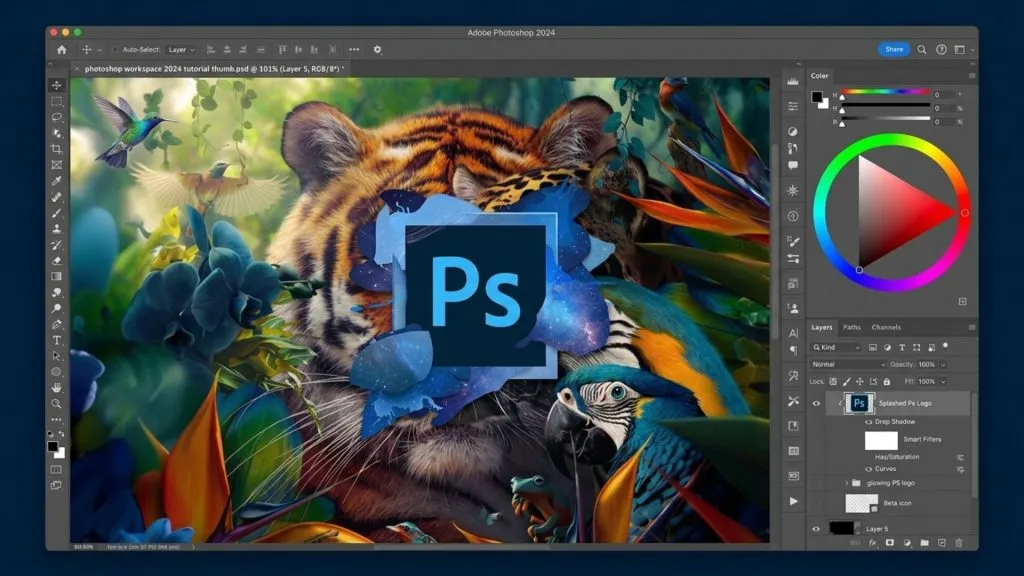Go to the Home screen

[x=61, y=50]
